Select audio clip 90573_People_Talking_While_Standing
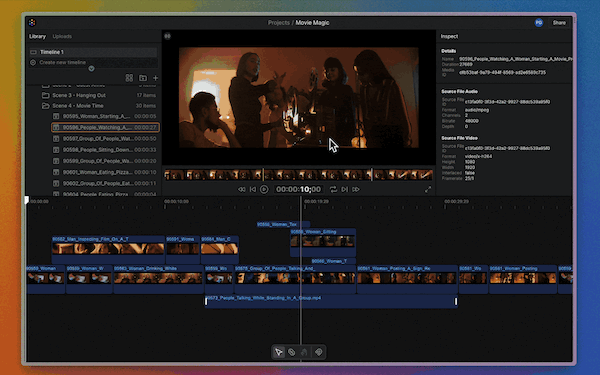The width and height of the screenshot is (600, 375). coord(331,301)
